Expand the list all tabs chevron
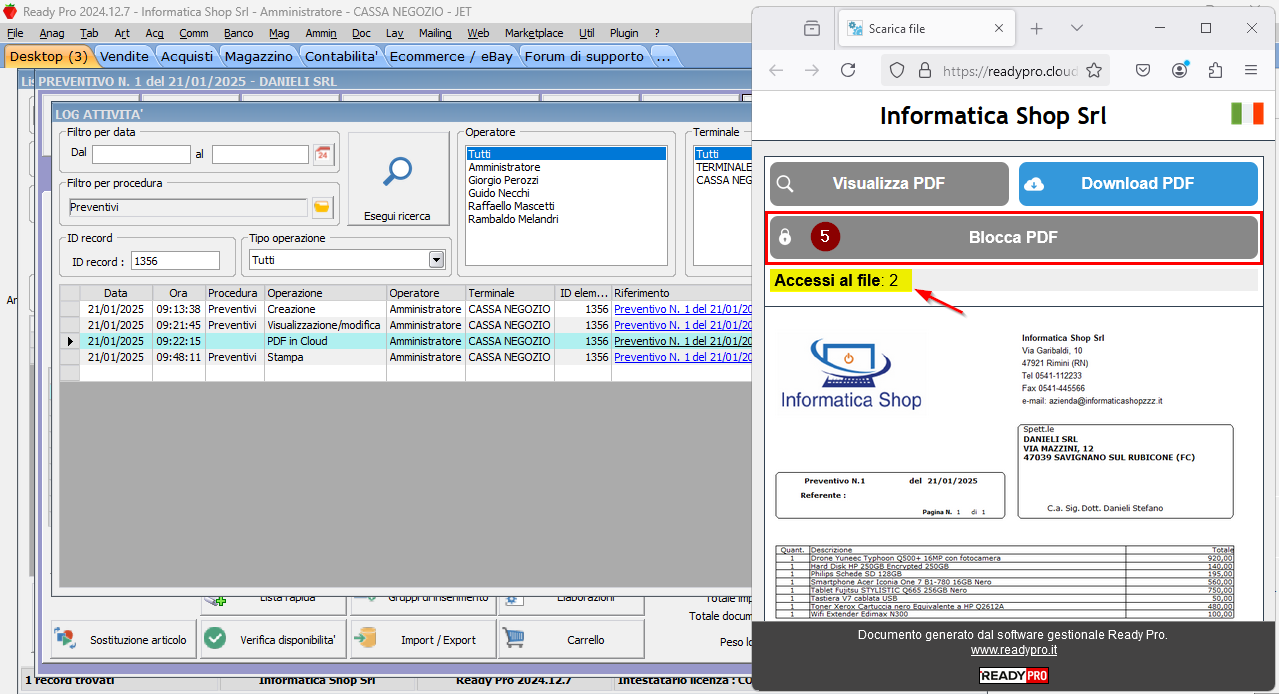This screenshot has width=1279, height=694. click(x=1076, y=28)
